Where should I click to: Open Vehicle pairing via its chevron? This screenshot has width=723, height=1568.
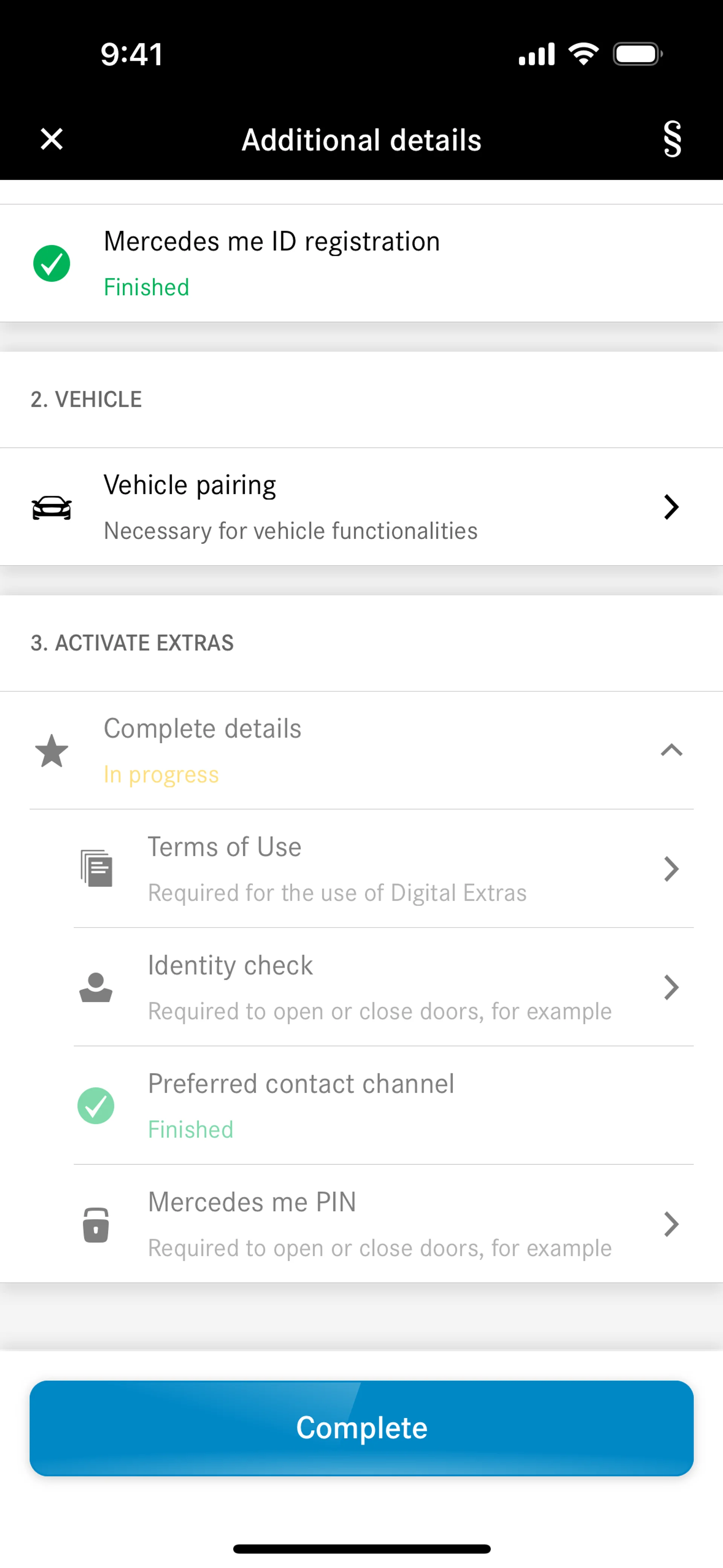[x=671, y=507]
